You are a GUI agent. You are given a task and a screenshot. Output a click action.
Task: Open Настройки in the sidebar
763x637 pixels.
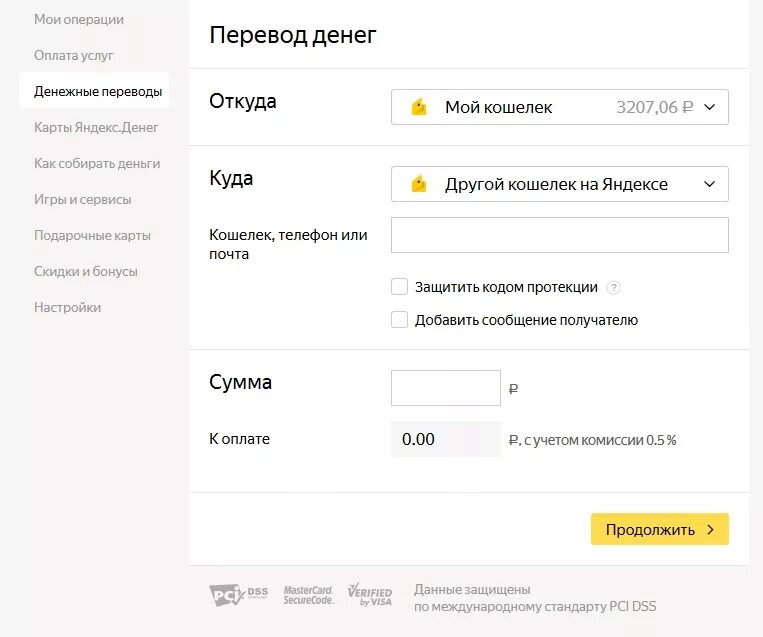[67, 308]
